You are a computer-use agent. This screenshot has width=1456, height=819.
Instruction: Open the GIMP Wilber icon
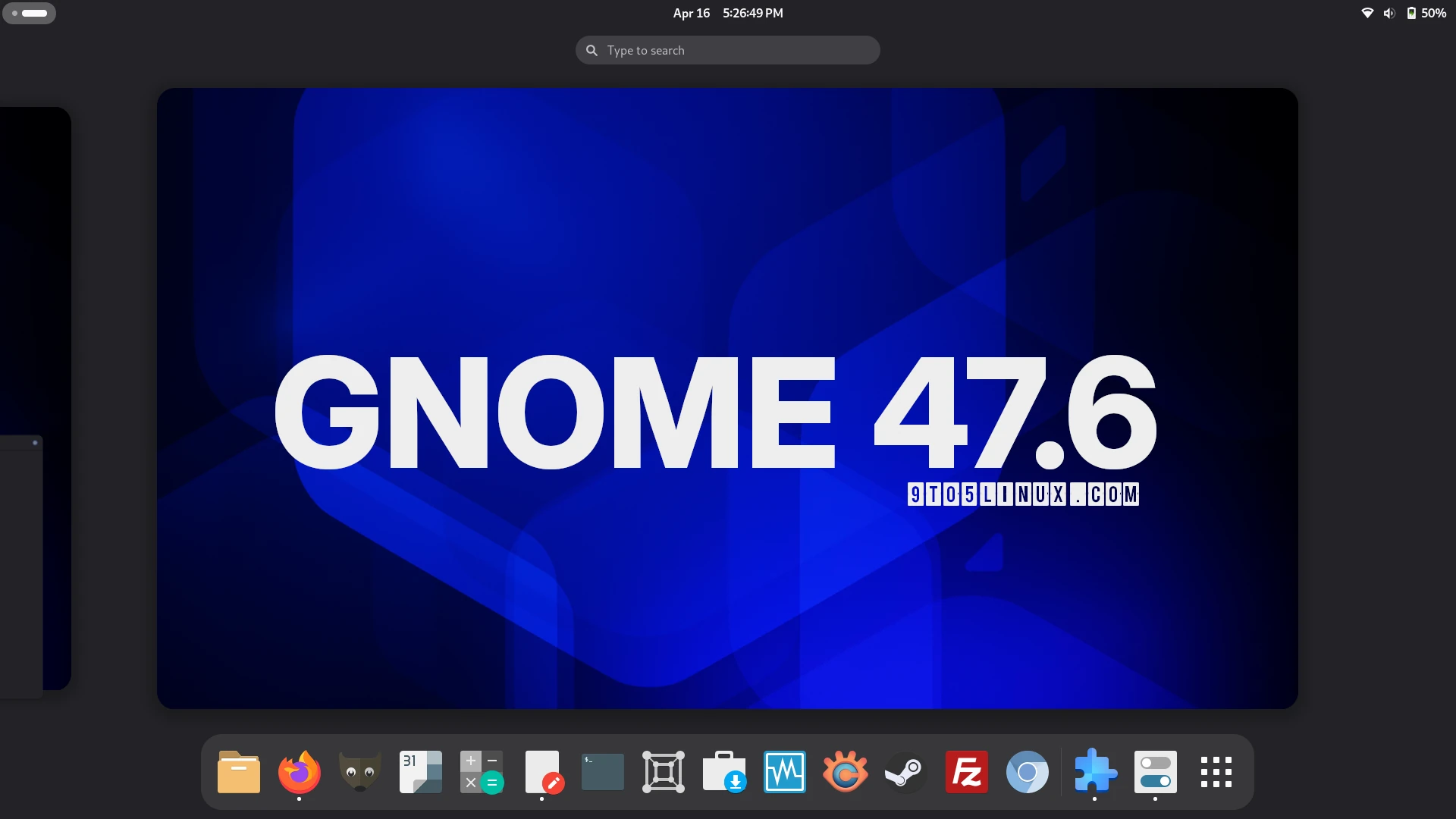tap(360, 772)
